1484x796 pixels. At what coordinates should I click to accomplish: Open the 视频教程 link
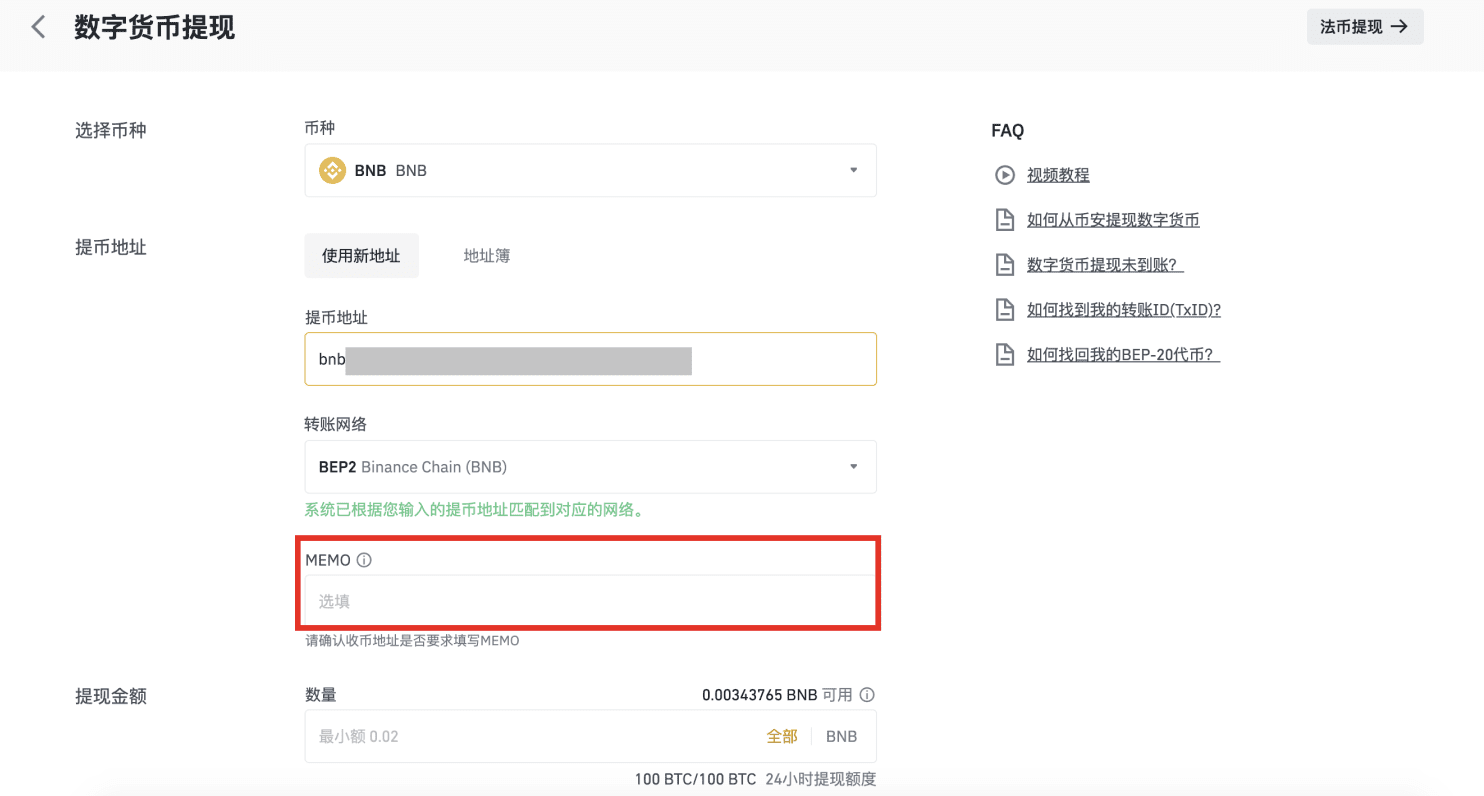[x=1058, y=175]
